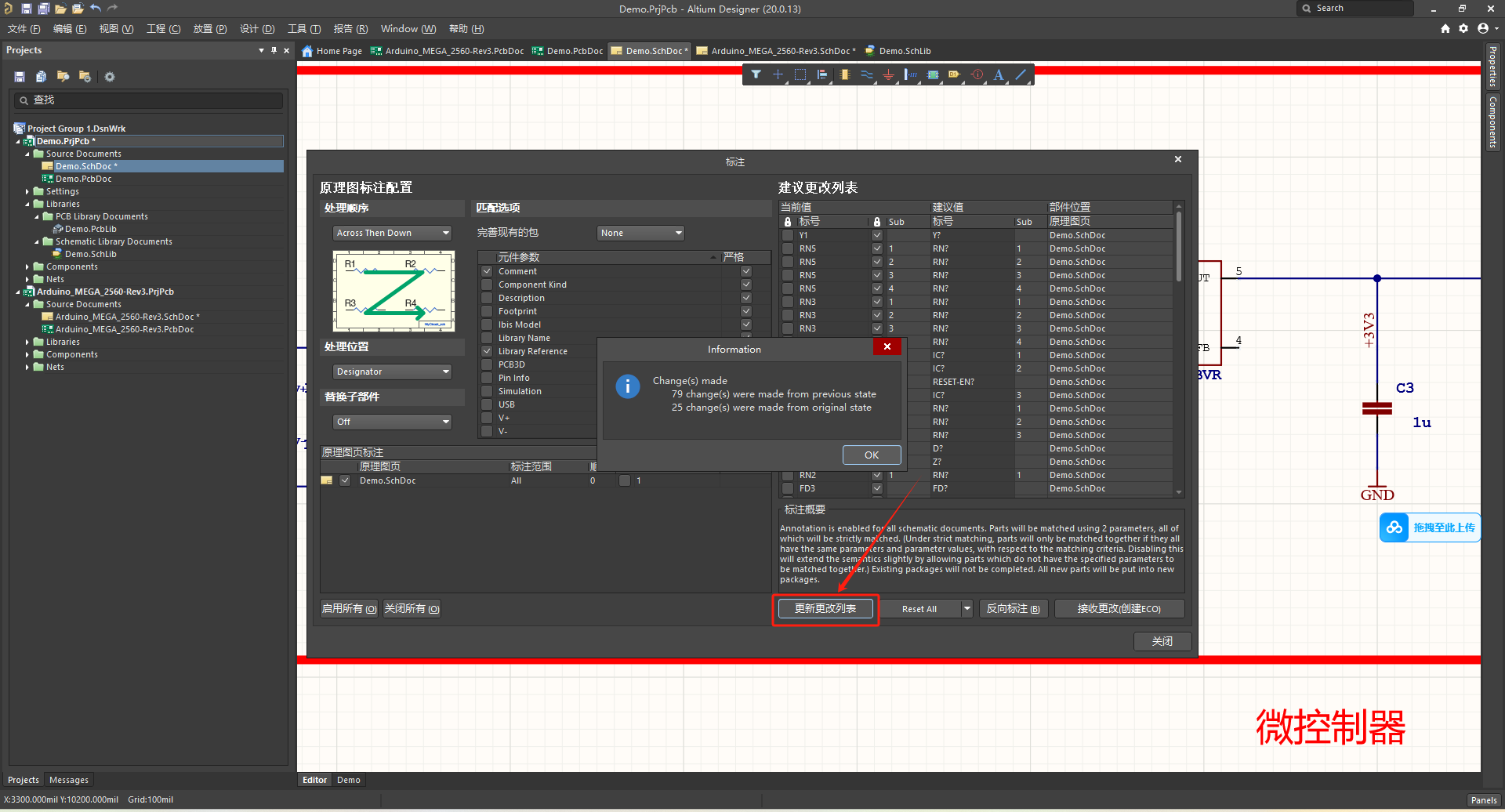
Task: Click the 更新更改列表 button
Action: [825, 609]
